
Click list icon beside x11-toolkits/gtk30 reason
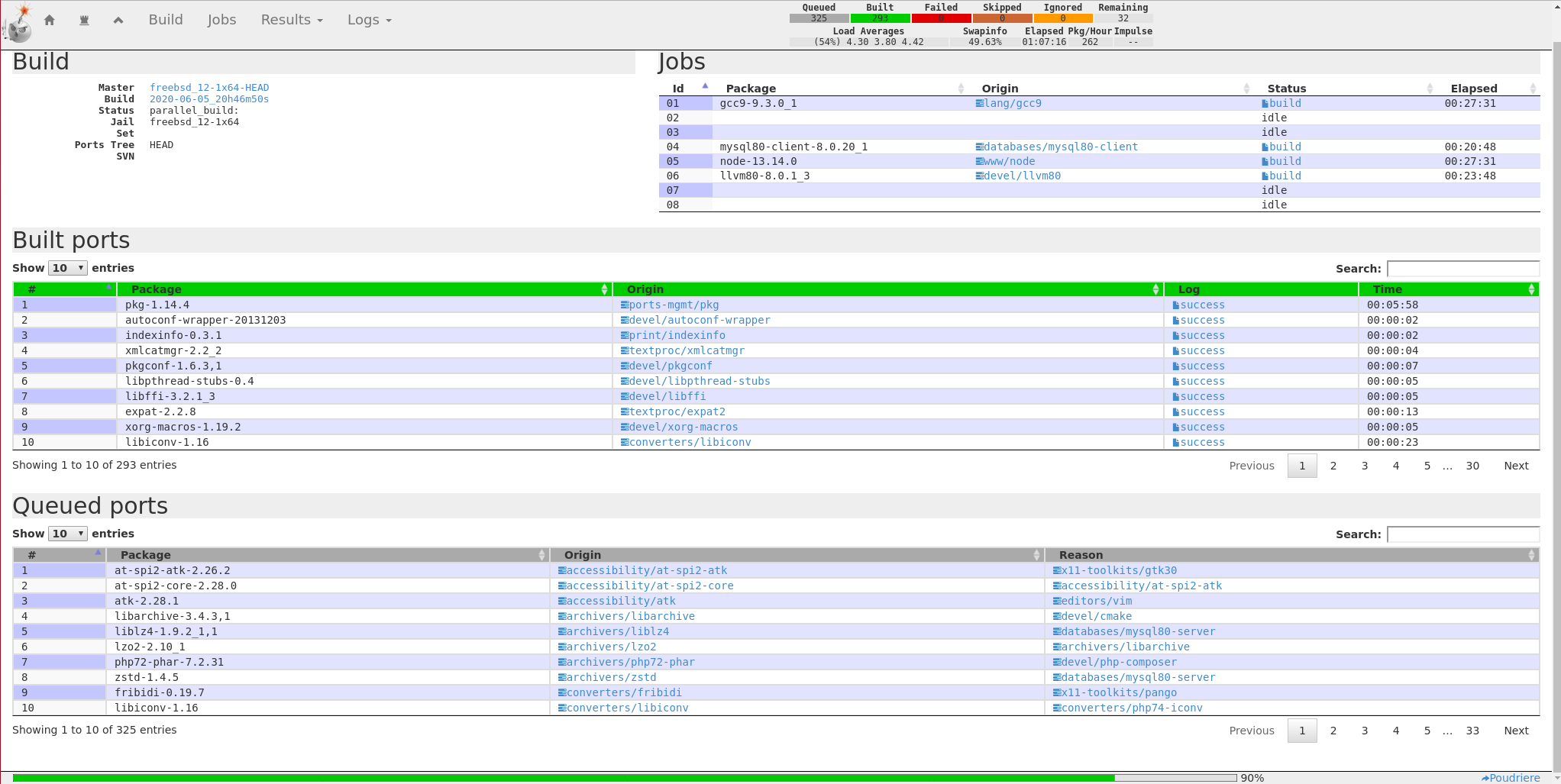click(x=1057, y=571)
